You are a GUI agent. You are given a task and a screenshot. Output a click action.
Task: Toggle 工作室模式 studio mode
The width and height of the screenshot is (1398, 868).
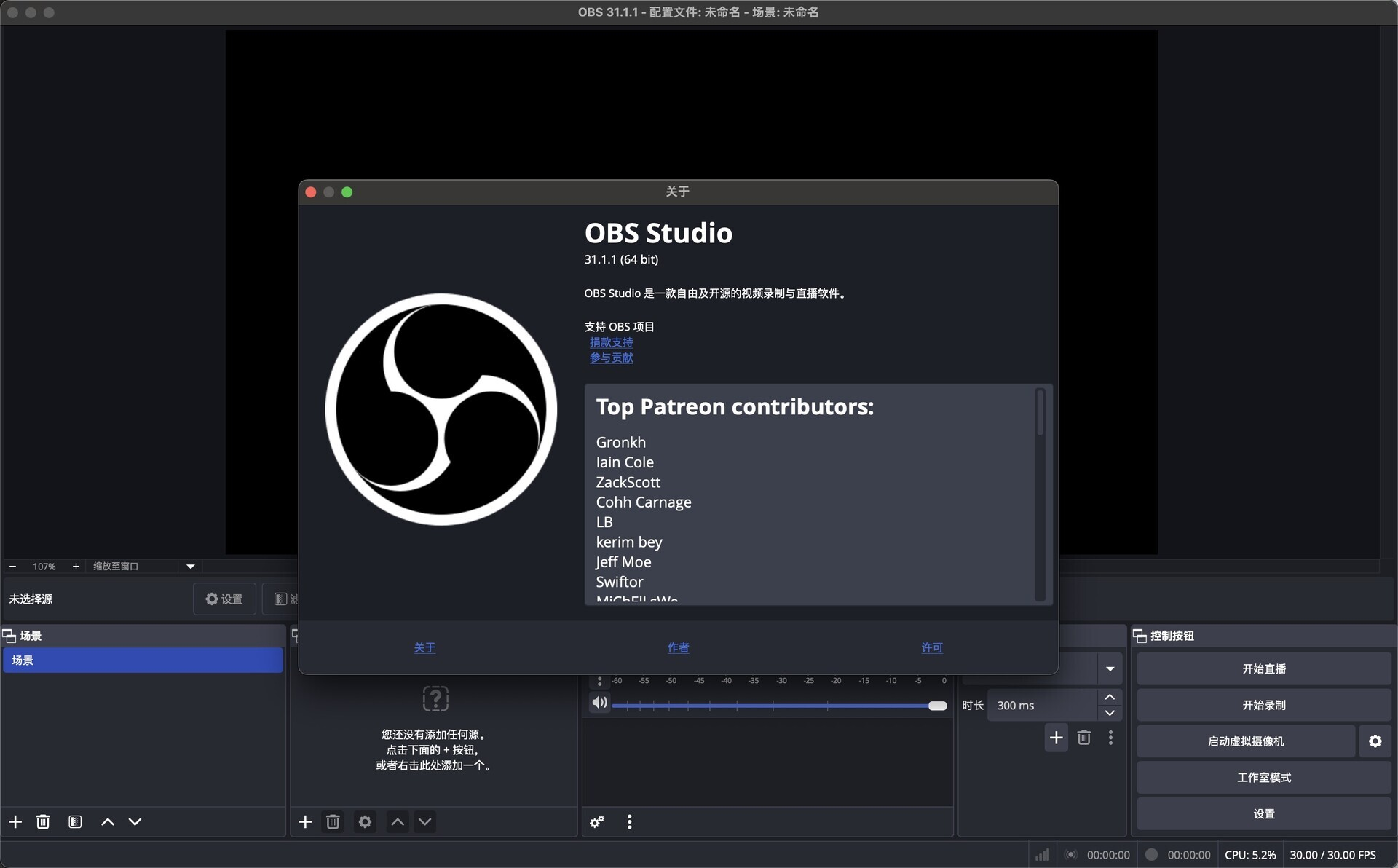click(x=1263, y=778)
